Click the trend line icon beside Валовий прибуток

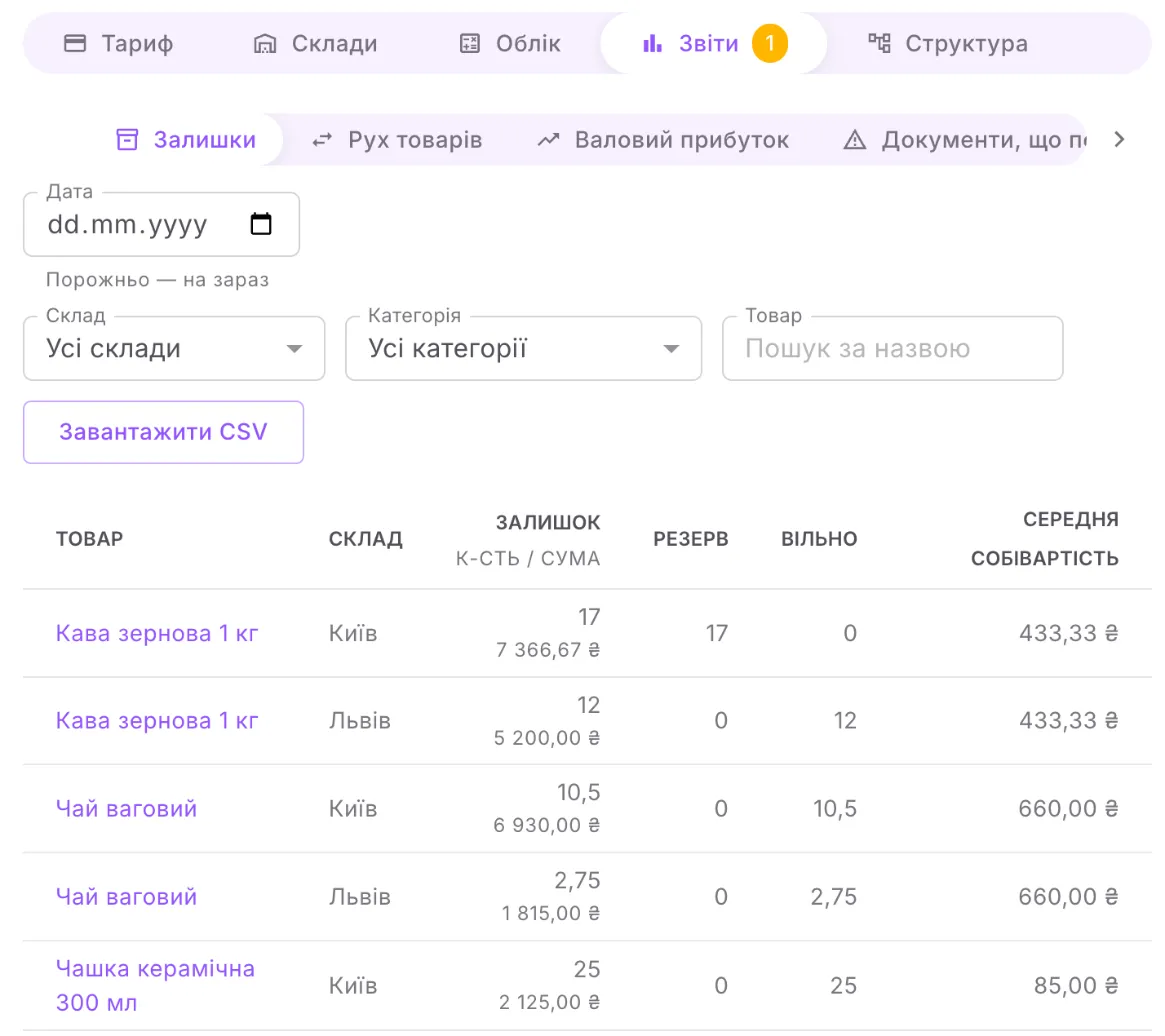point(548,140)
